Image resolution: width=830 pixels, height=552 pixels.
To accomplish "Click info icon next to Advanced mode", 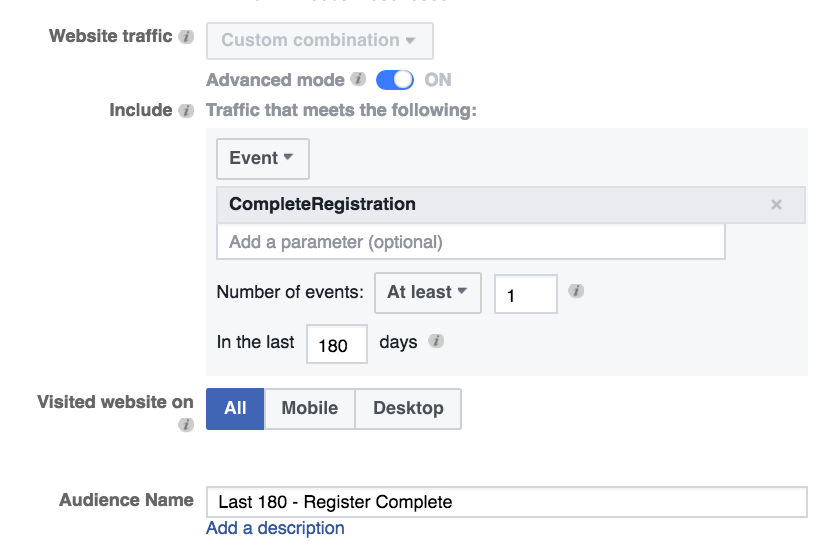I will (358, 79).
